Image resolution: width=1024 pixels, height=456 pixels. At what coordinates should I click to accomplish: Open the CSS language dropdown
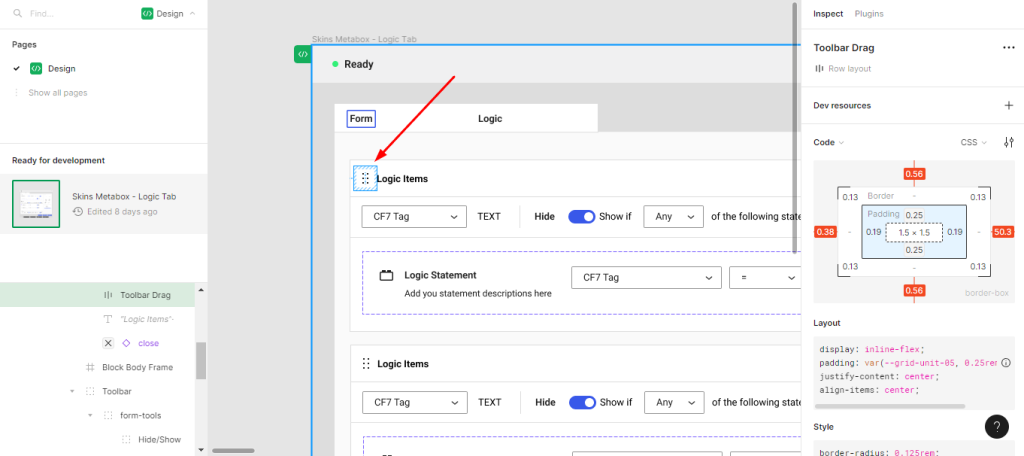click(x=973, y=143)
